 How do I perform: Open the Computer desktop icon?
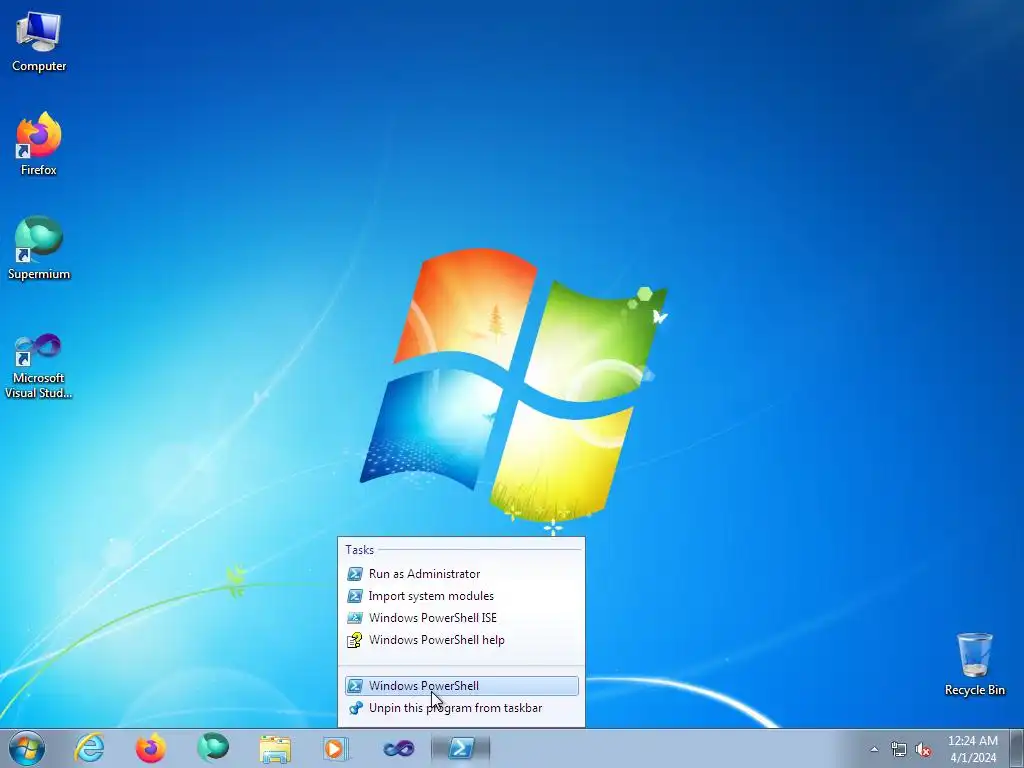pos(39,43)
